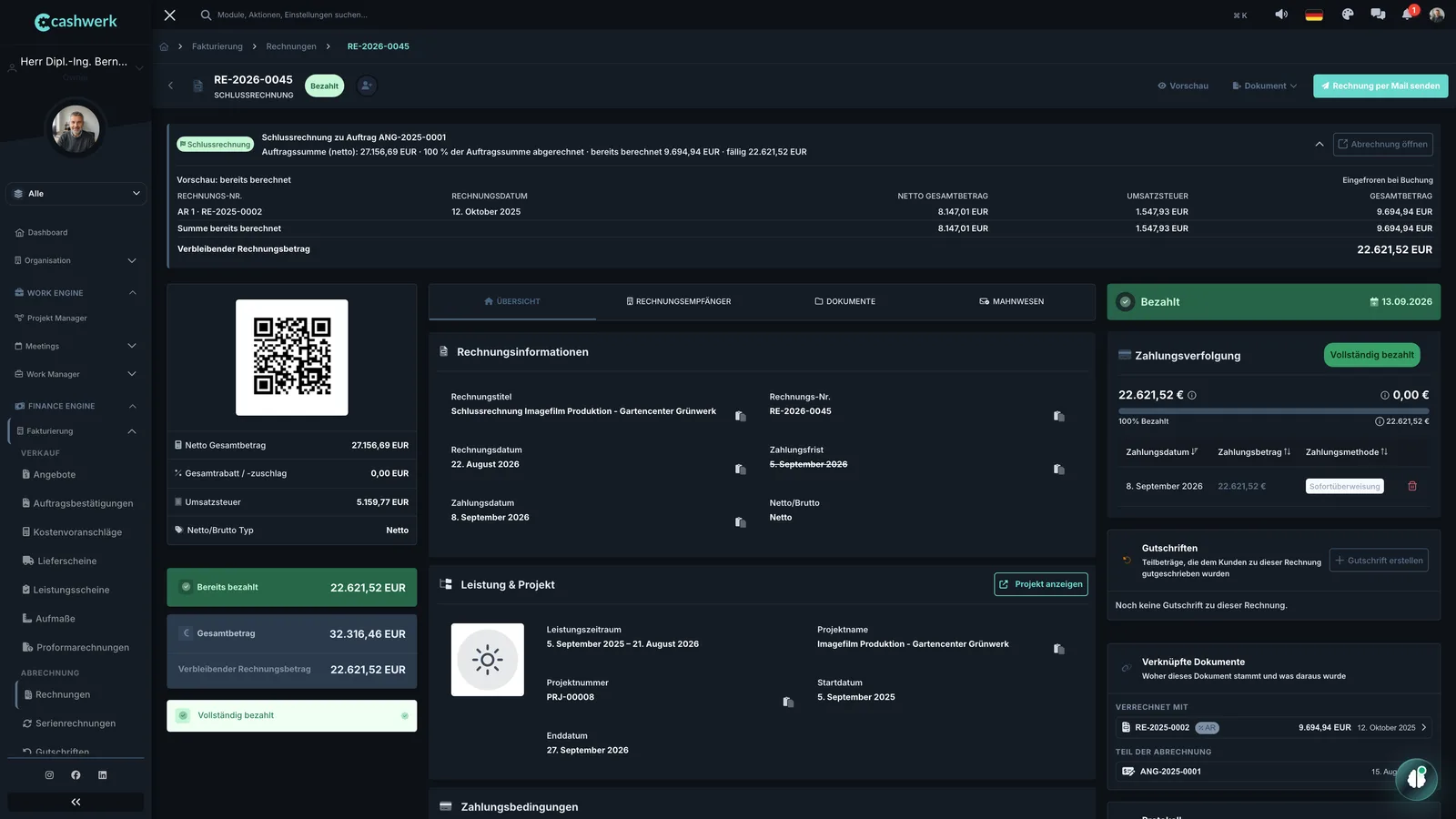Click Abrechnung öffnen

1383,144
